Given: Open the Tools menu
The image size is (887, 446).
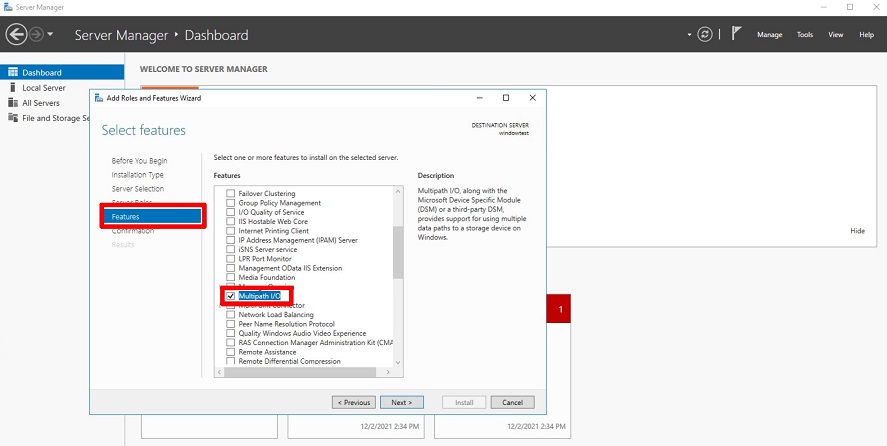Looking at the screenshot, I should (805, 35).
